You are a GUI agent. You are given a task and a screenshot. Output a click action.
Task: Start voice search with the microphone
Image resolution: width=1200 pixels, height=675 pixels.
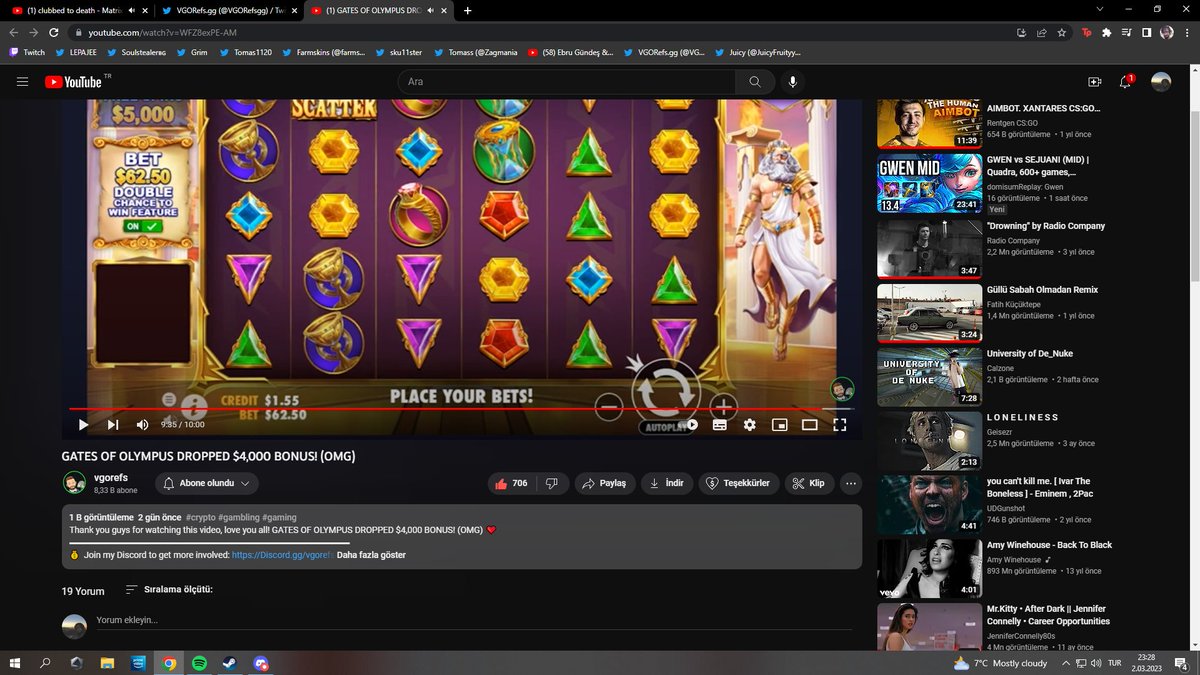(x=793, y=82)
